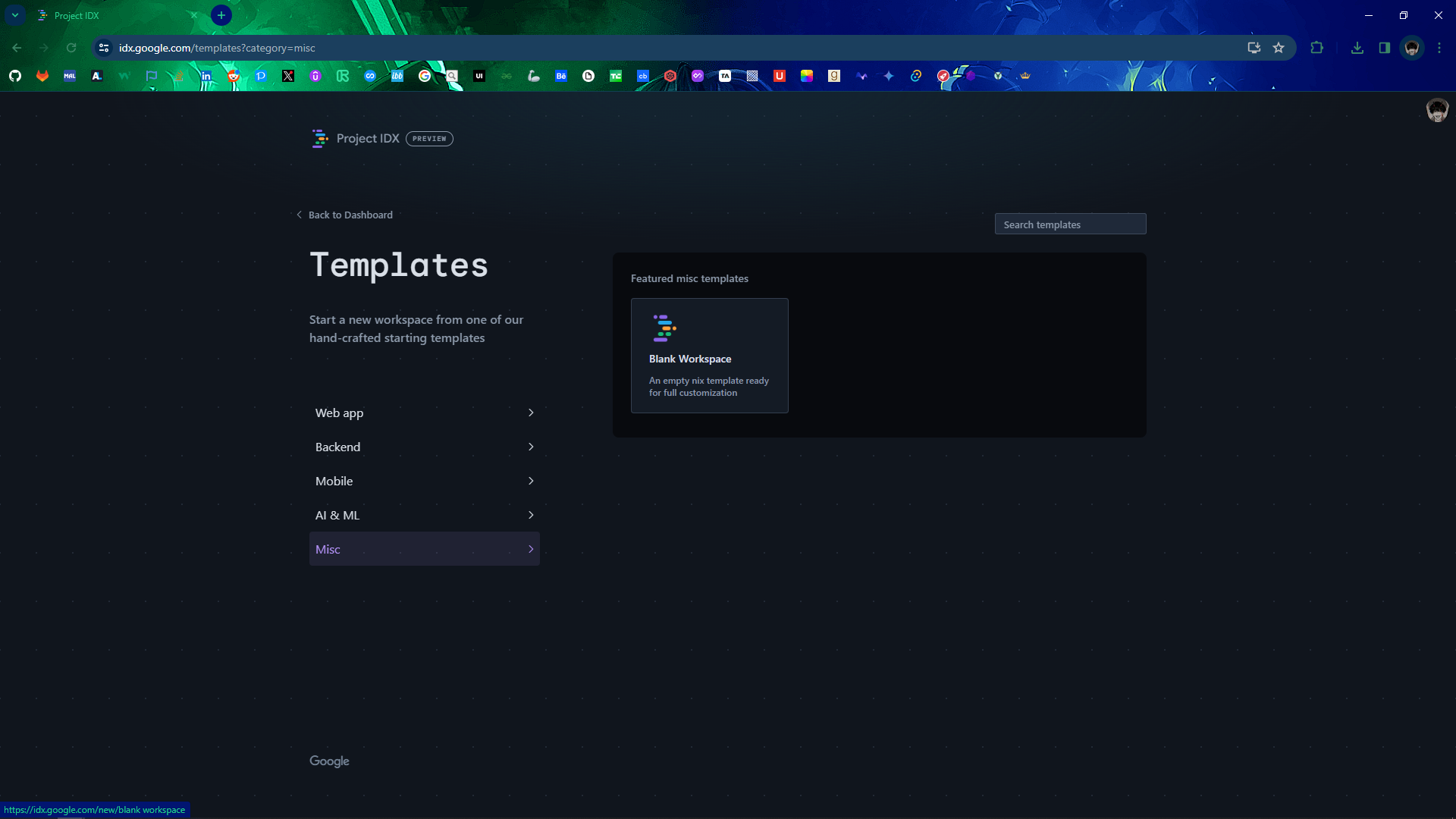Click the Project IDX header title

tap(368, 139)
